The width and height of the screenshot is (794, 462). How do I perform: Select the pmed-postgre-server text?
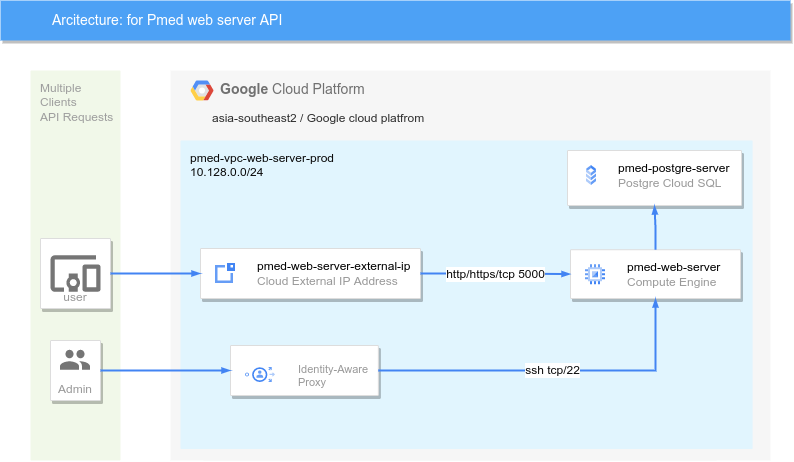(673, 168)
